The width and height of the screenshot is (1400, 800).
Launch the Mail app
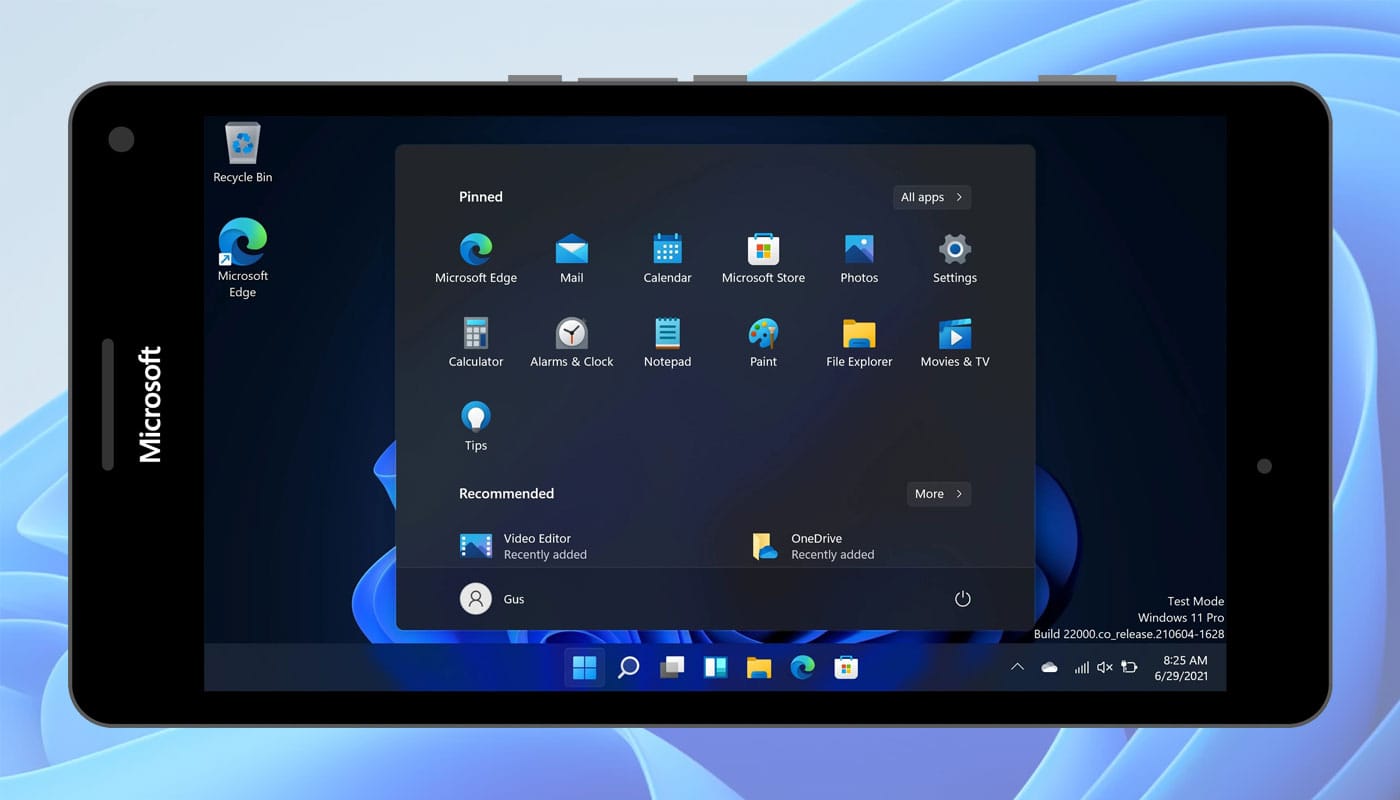click(x=571, y=258)
